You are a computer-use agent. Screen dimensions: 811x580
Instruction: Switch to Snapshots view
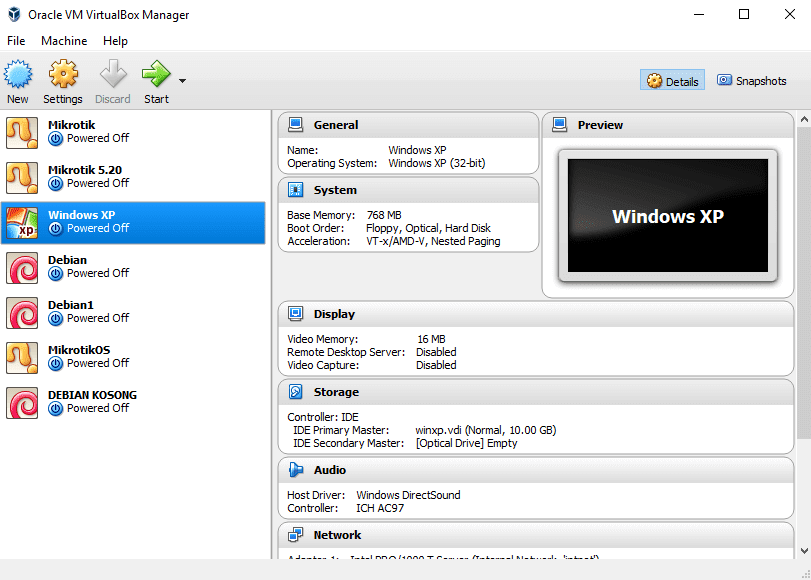click(752, 81)
